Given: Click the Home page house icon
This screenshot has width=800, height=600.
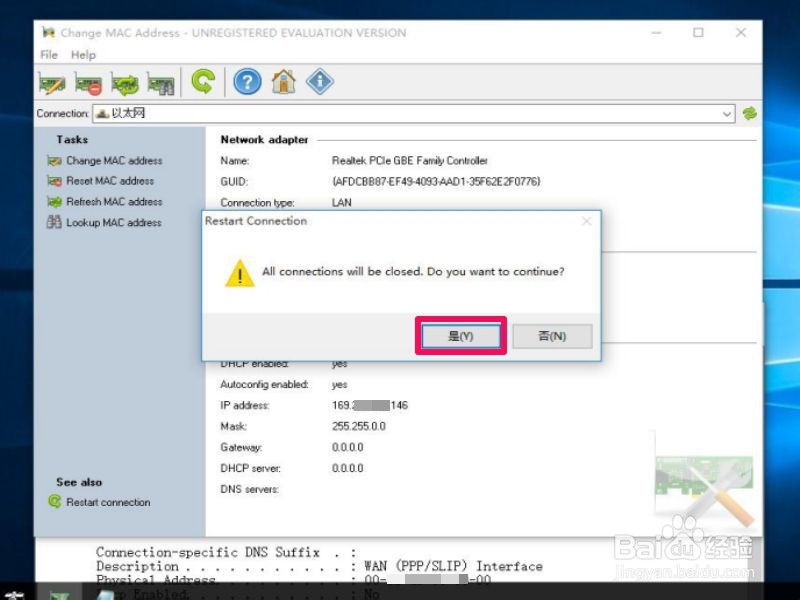Looking at the screenshot, I should (284, 82).
